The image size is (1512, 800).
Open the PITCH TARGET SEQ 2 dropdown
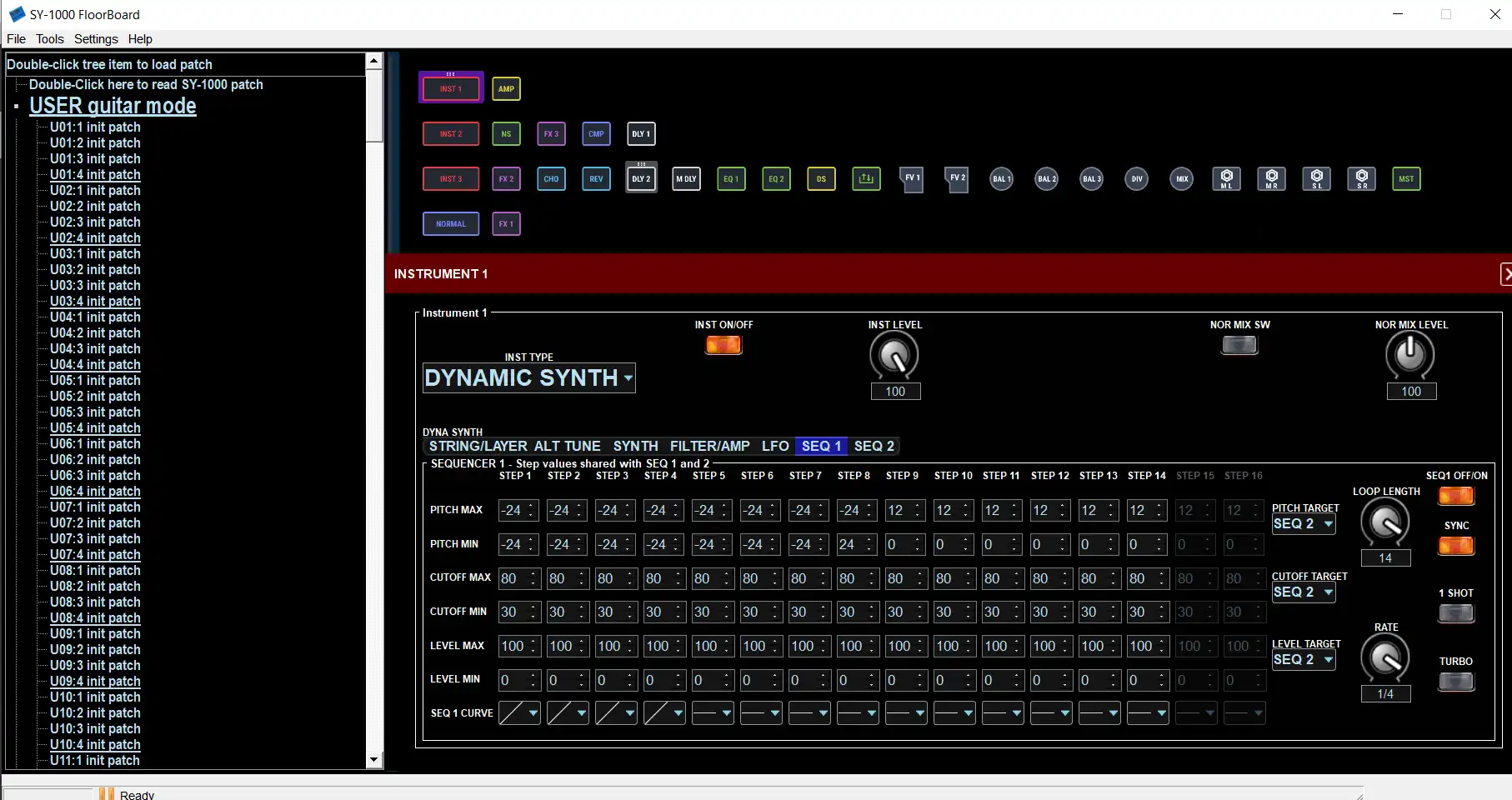point(1303,524)
